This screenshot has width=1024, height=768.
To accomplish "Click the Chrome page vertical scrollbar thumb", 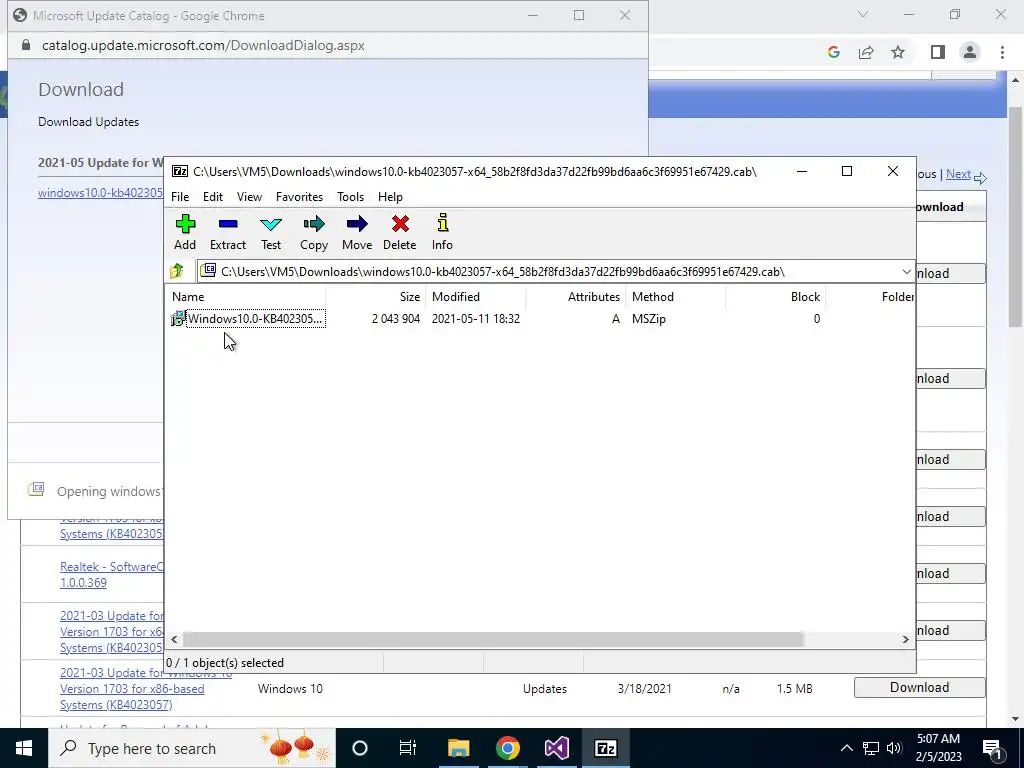I will coord(1016,216).
